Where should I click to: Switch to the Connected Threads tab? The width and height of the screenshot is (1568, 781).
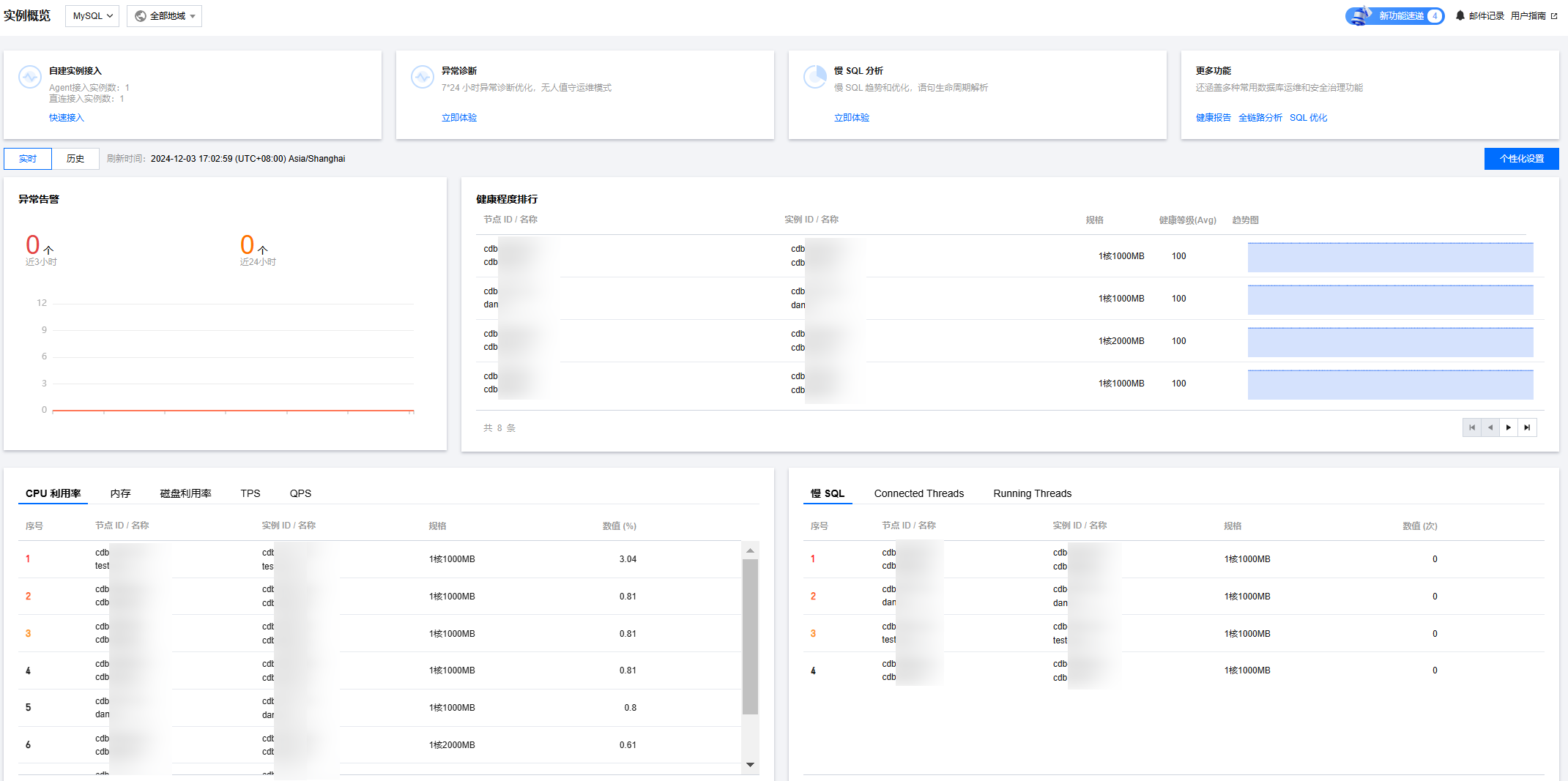(919, 493)
